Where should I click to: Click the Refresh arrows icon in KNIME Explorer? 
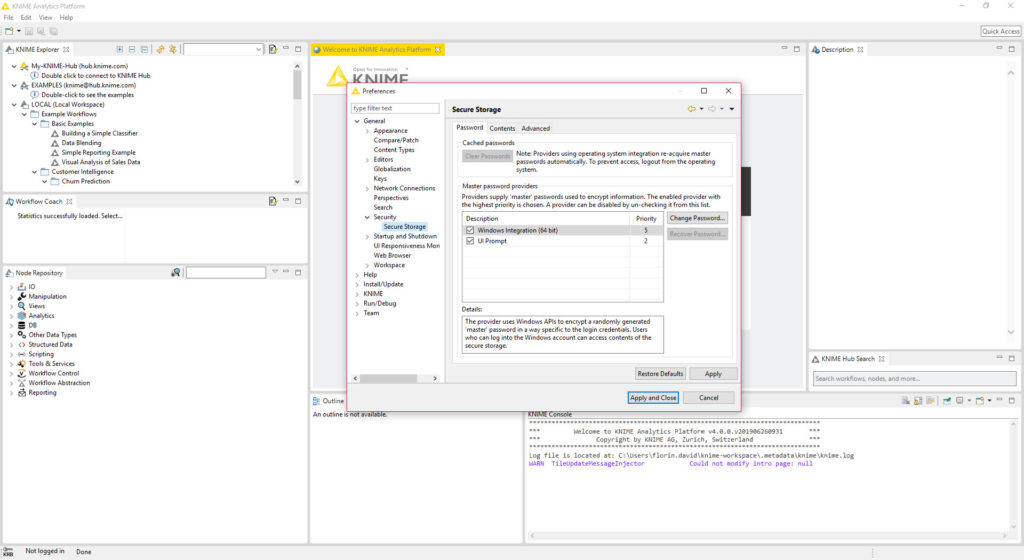160,50
